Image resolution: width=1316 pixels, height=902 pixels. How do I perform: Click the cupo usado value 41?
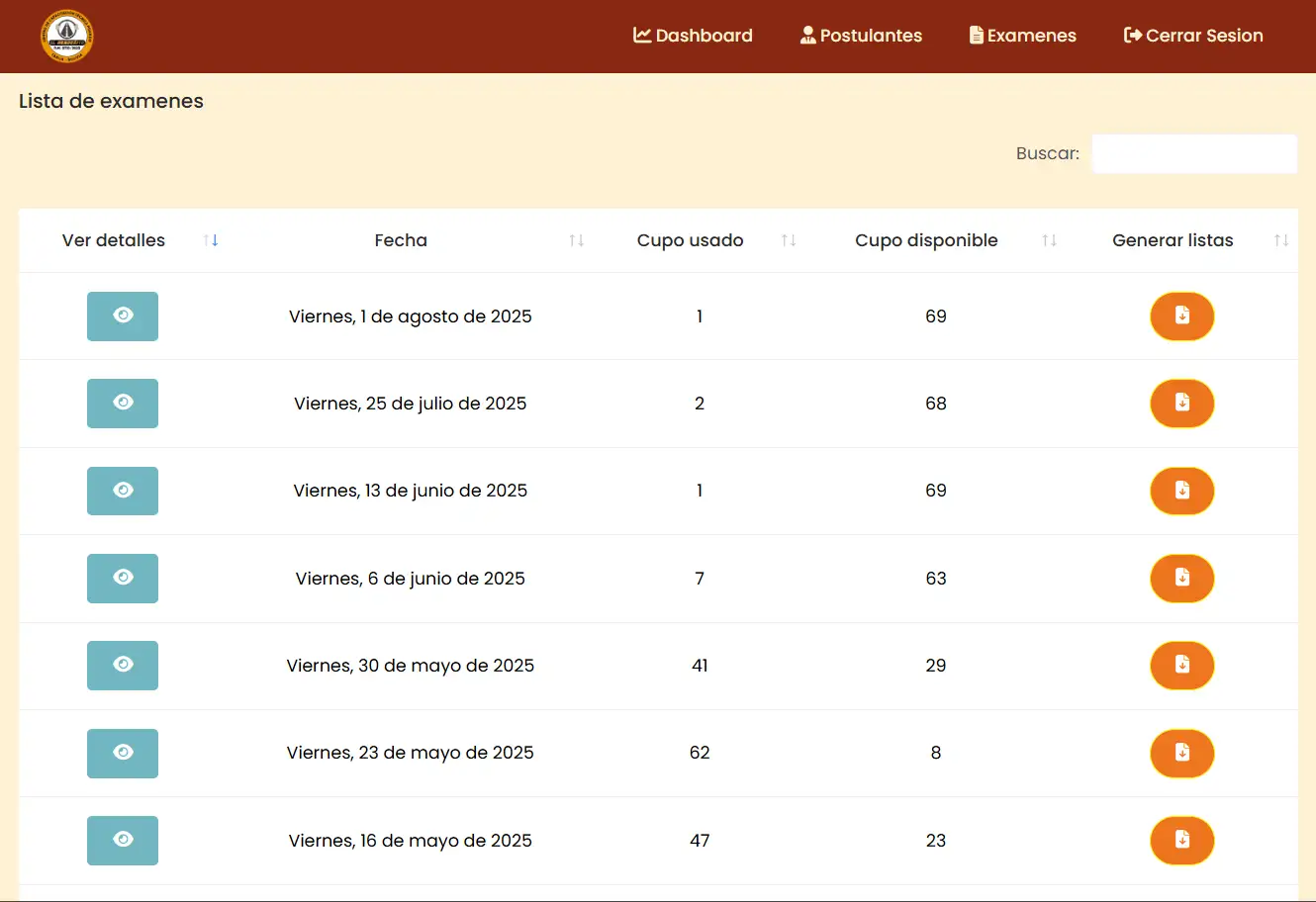click(x=700, y=666)
